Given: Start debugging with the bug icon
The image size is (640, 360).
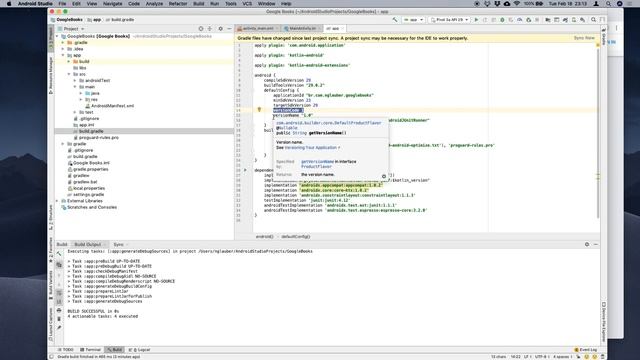Looking at the screenshot, I should point(502,20).
